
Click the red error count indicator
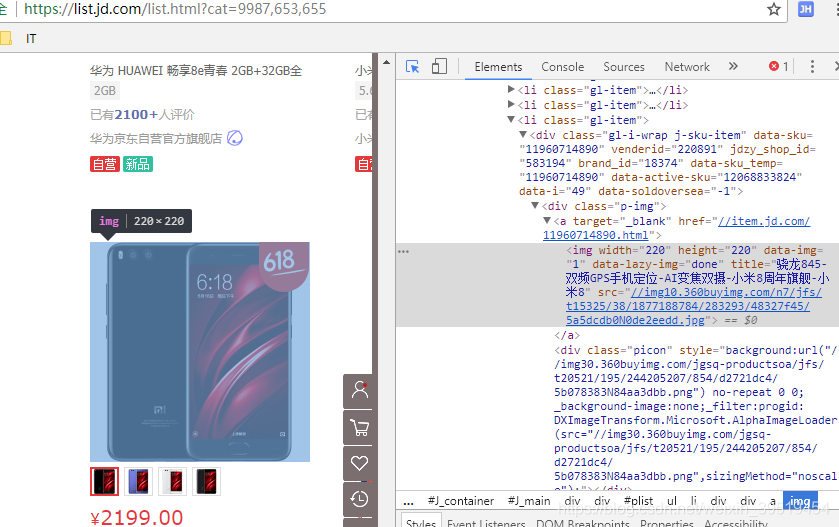click(x=779, y=66)
